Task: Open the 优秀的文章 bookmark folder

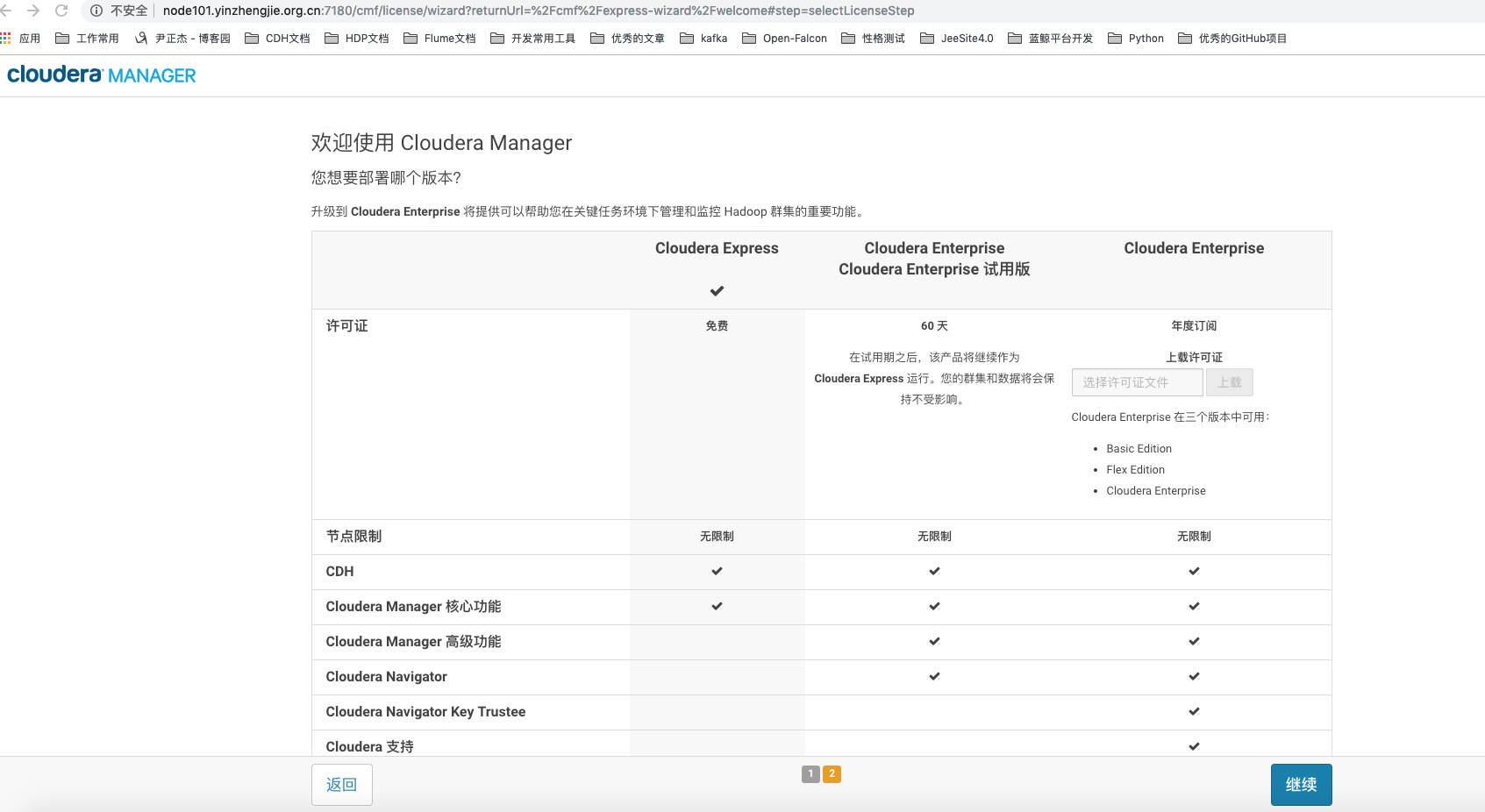Action: click(627, 39)
